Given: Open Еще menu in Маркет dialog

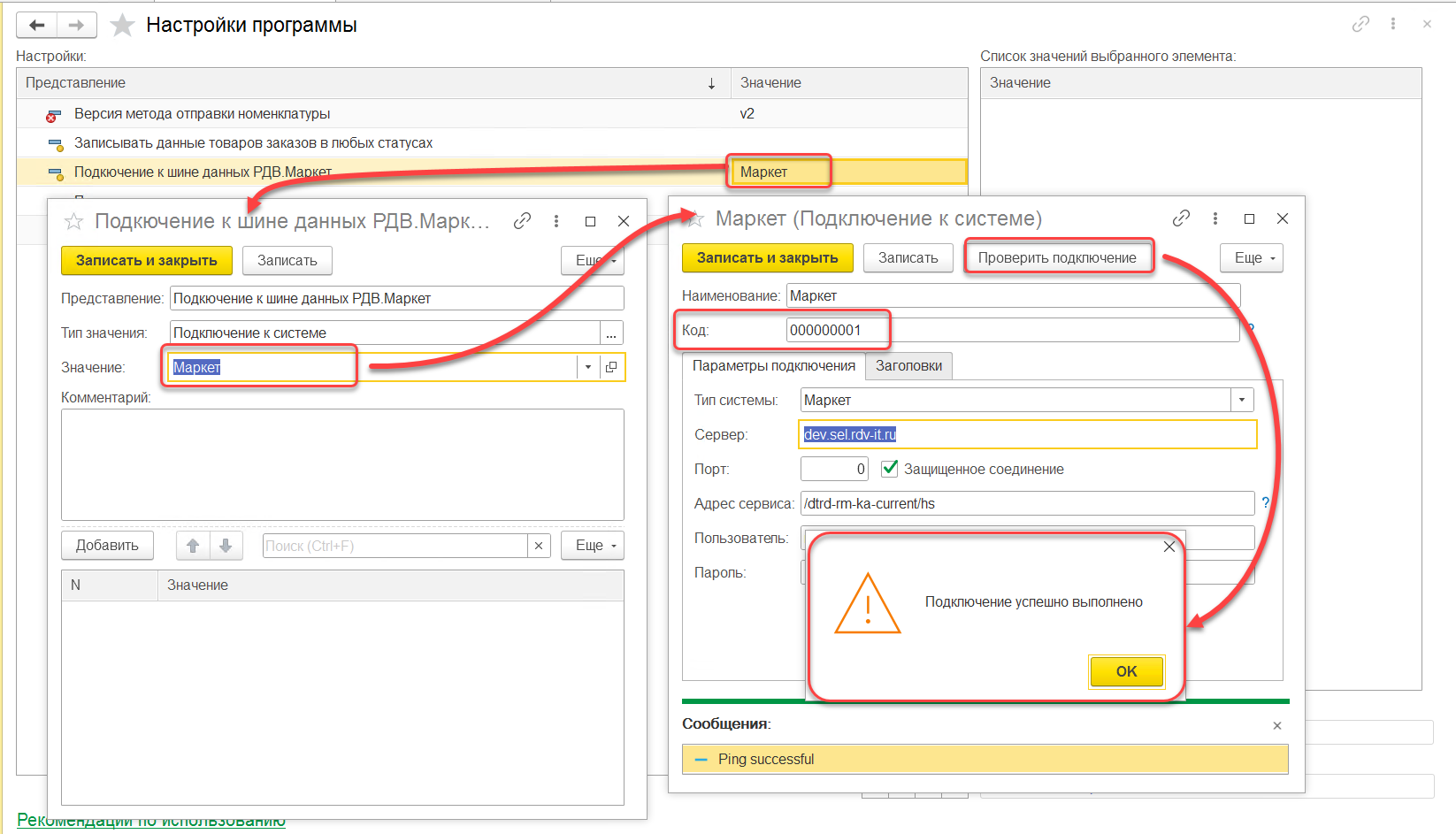Looking at the screenshot, I should (1251, 258).
